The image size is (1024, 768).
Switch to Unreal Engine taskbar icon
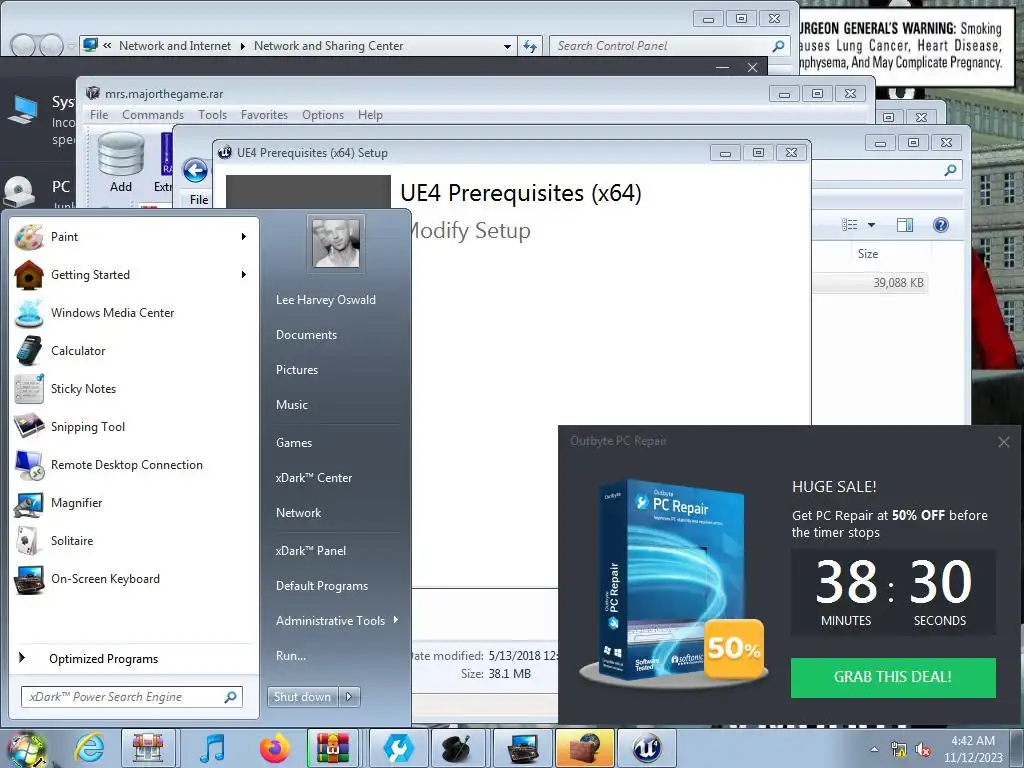(x=647, y=748)
